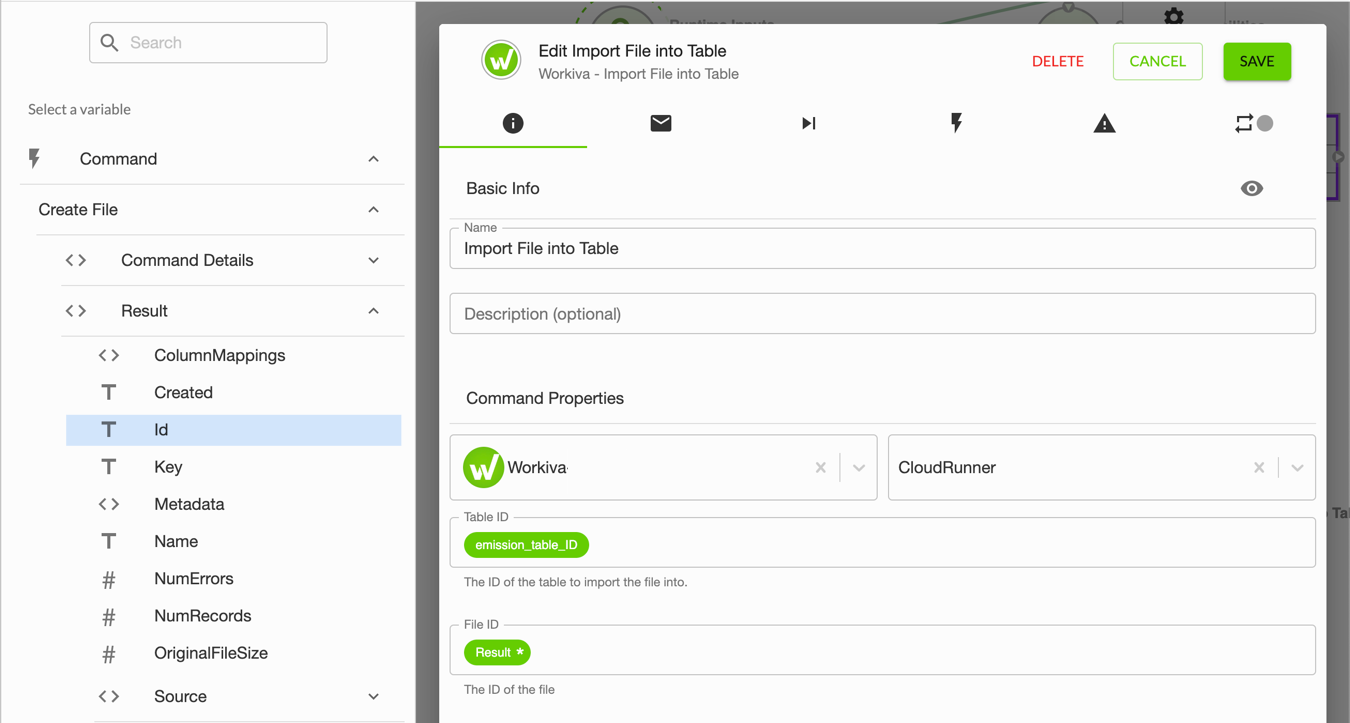Collapse the Command section
This screenshot has height=723, width=1350.
pyautogui.click(x=373, y=159)
